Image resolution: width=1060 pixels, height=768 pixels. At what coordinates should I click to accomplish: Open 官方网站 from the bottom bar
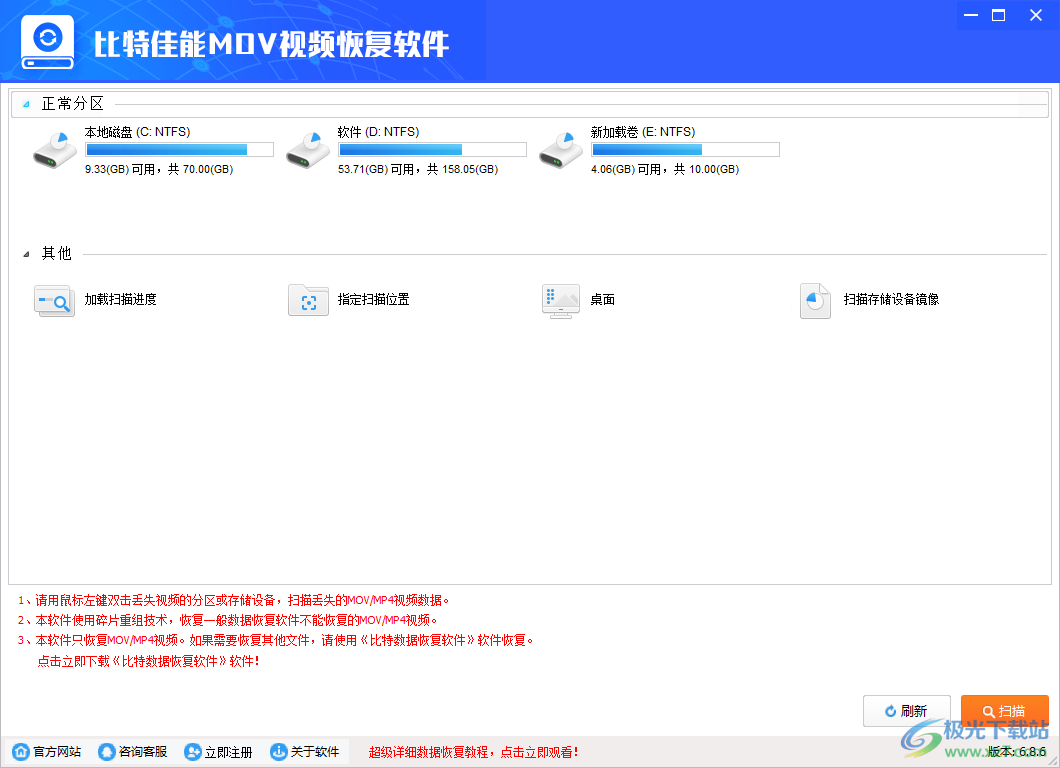(45, 751)
